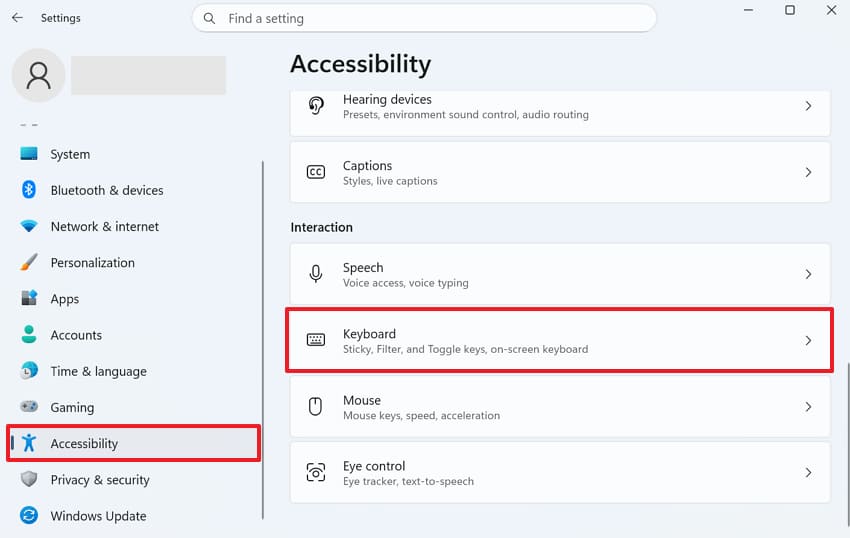850x538 pixels.
Task: Click the sidebar vertical scrollbar
Action: coord(263,340)
